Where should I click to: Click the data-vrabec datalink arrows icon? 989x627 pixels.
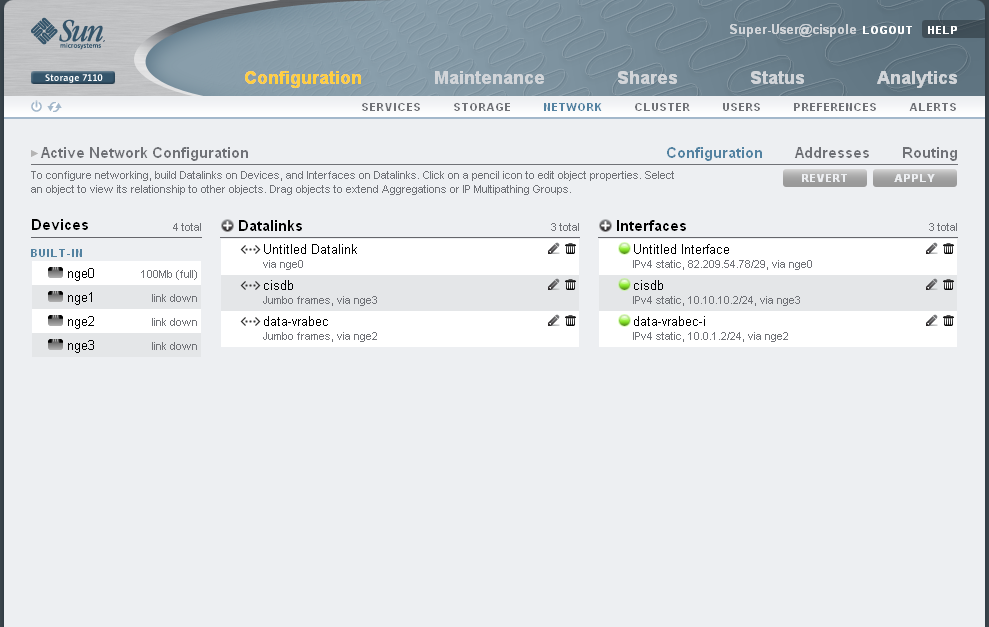click(x=250, y=322)
